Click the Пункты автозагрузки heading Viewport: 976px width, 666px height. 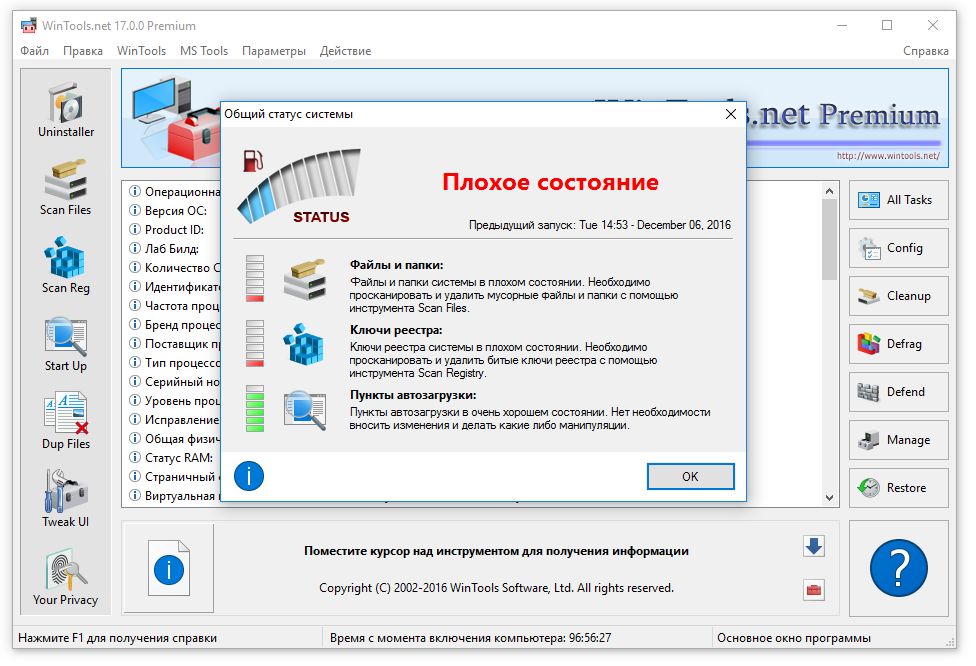pos(413,395)
